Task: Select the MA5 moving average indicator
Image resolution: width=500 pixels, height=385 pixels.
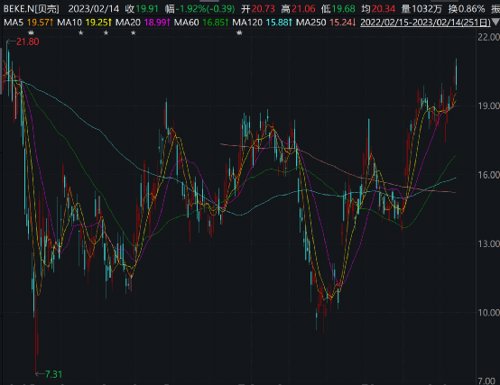Action: [x=29, y=23]
